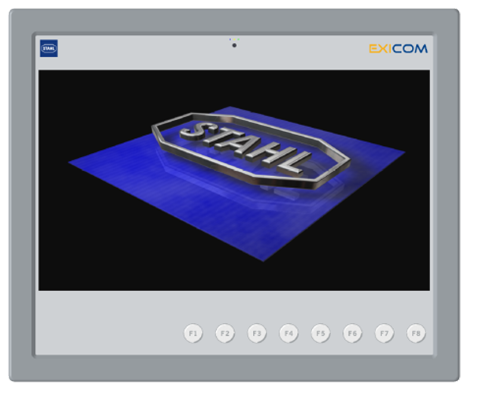The image size is (480, 393).
Task: Activate the F3 function key
Action: (x=257, y=333)
